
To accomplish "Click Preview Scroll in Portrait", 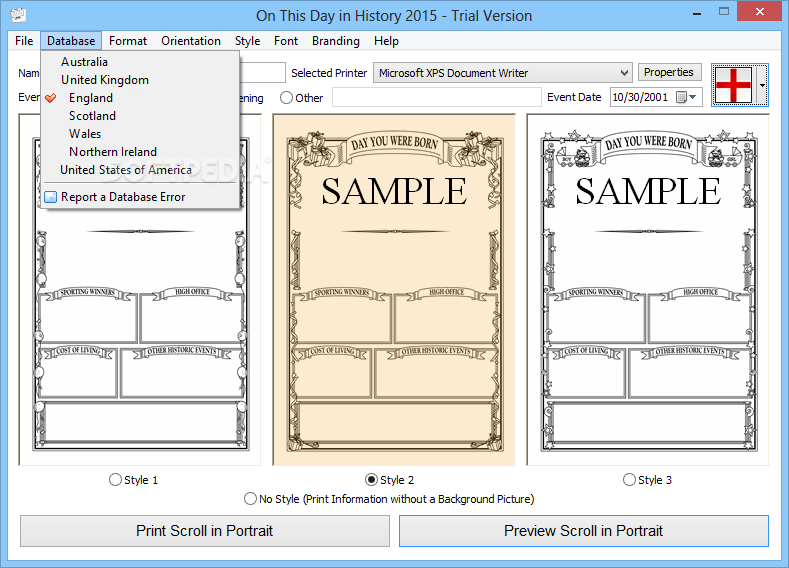I will pyautogui.click(x=584, y=531).
